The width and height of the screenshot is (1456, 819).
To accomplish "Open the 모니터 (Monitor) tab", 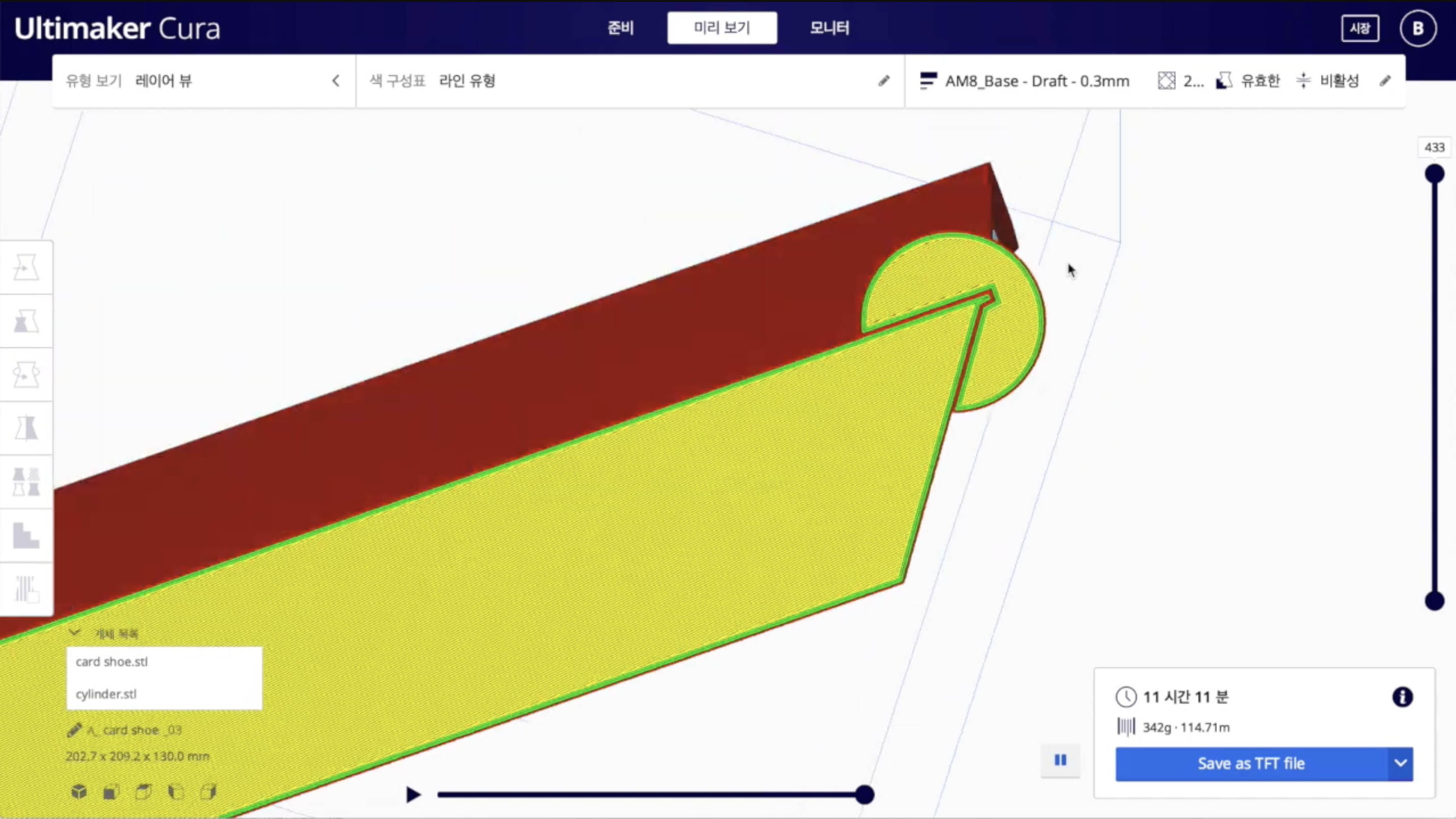I will (x=829, y=27).
